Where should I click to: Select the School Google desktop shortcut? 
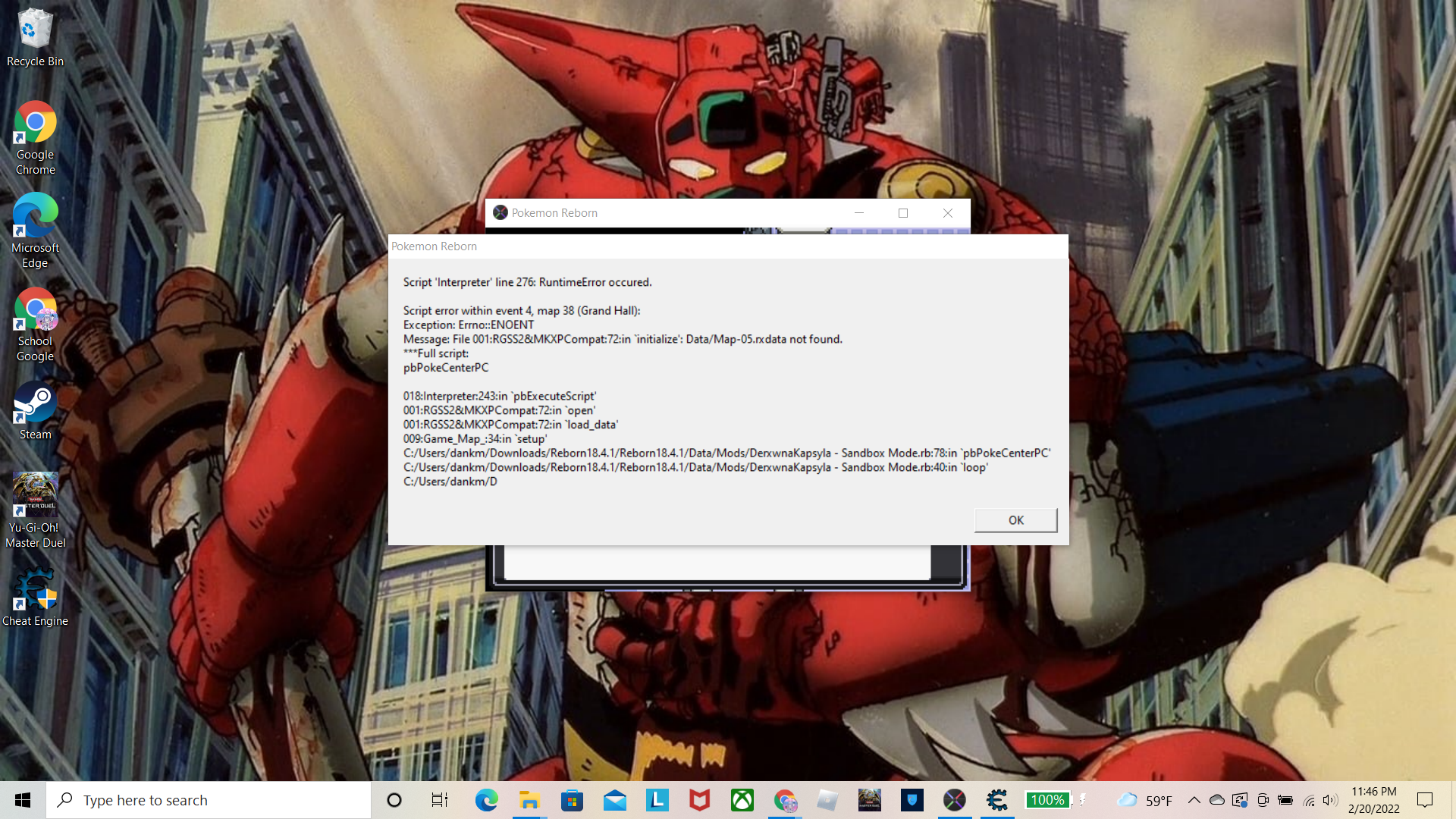[35, 325]
